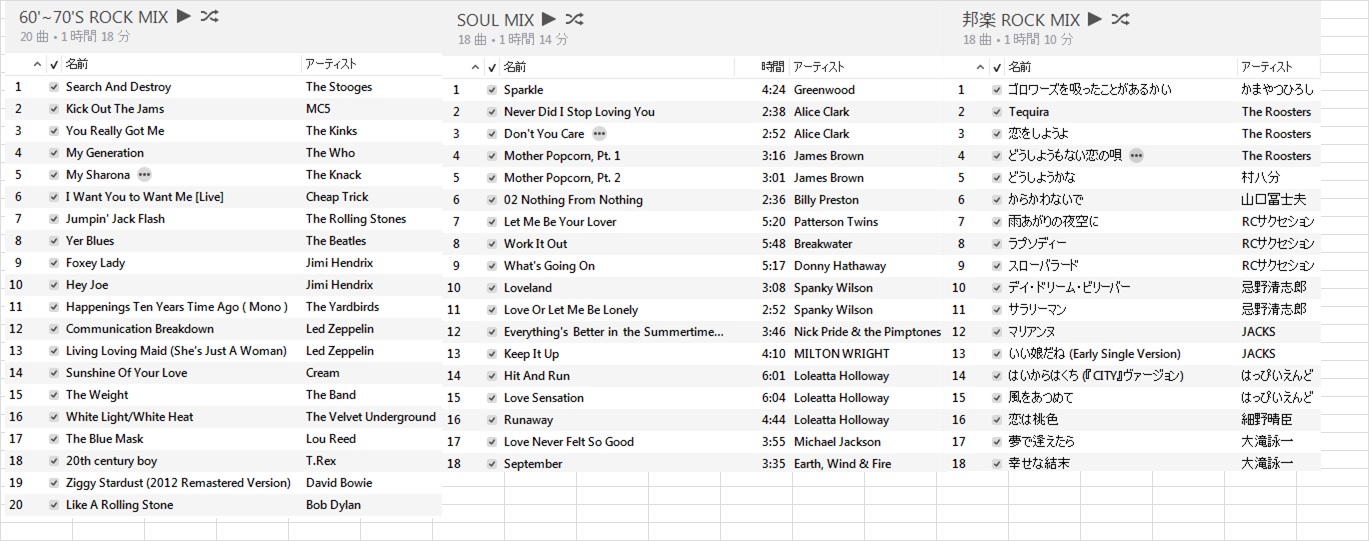Select the track Love Sensation
This screenshot has width=1369, height=541.
click(544, 398)
